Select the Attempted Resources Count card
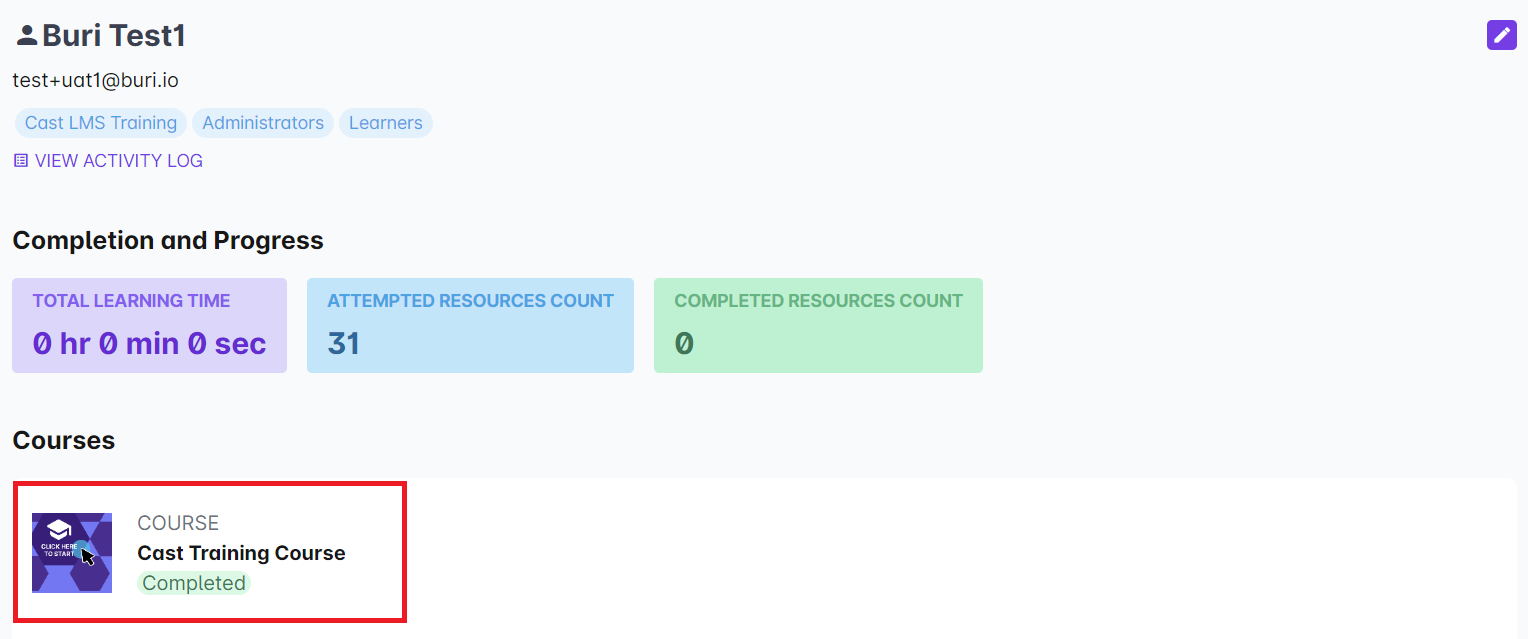This screenshot has height=639, width=1528. 470,325
